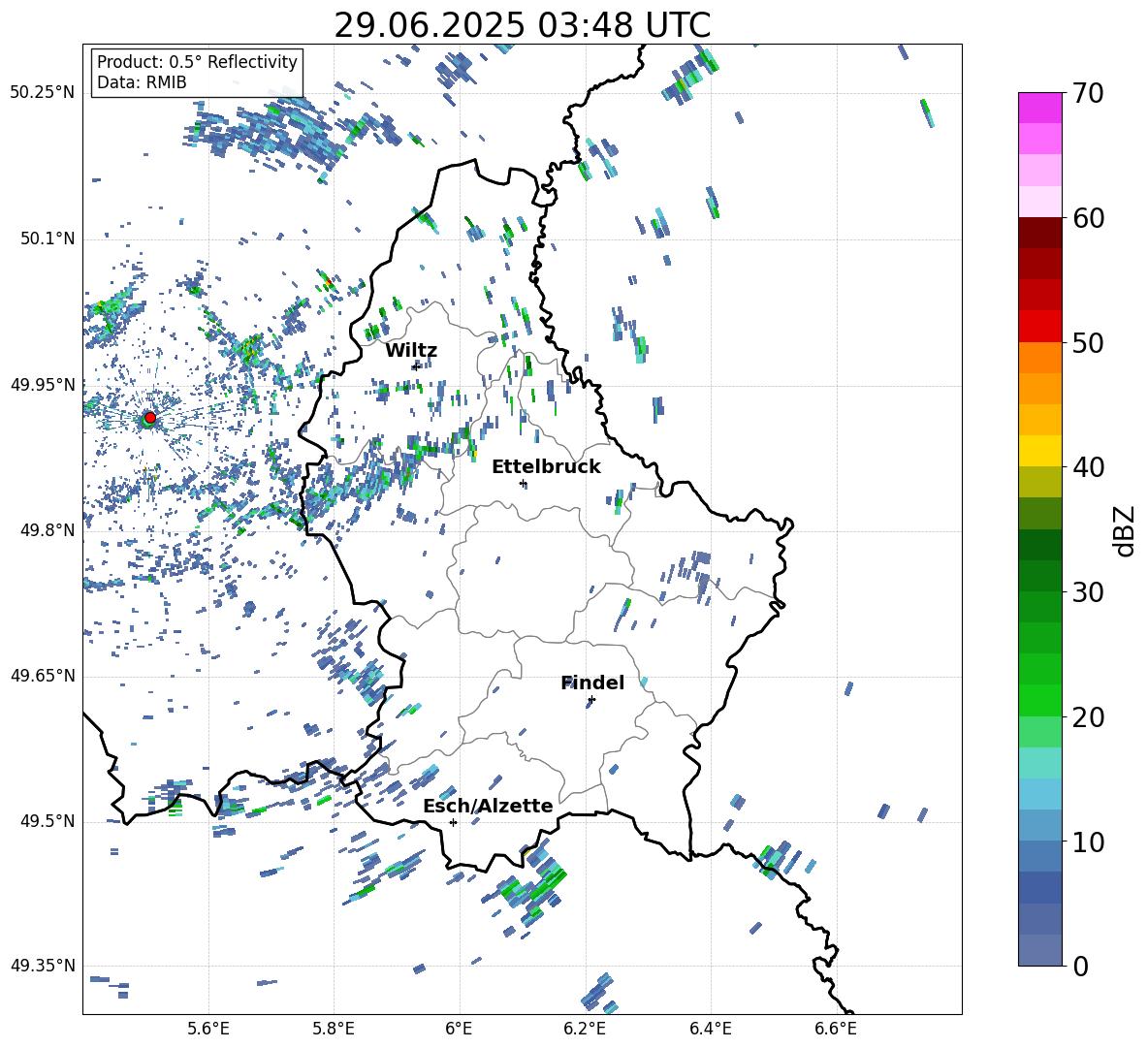Click the colorbar tick label 50
Image resolution: width=1148 pixels, height=1048 pixels.
click(x=1088, y=342)
